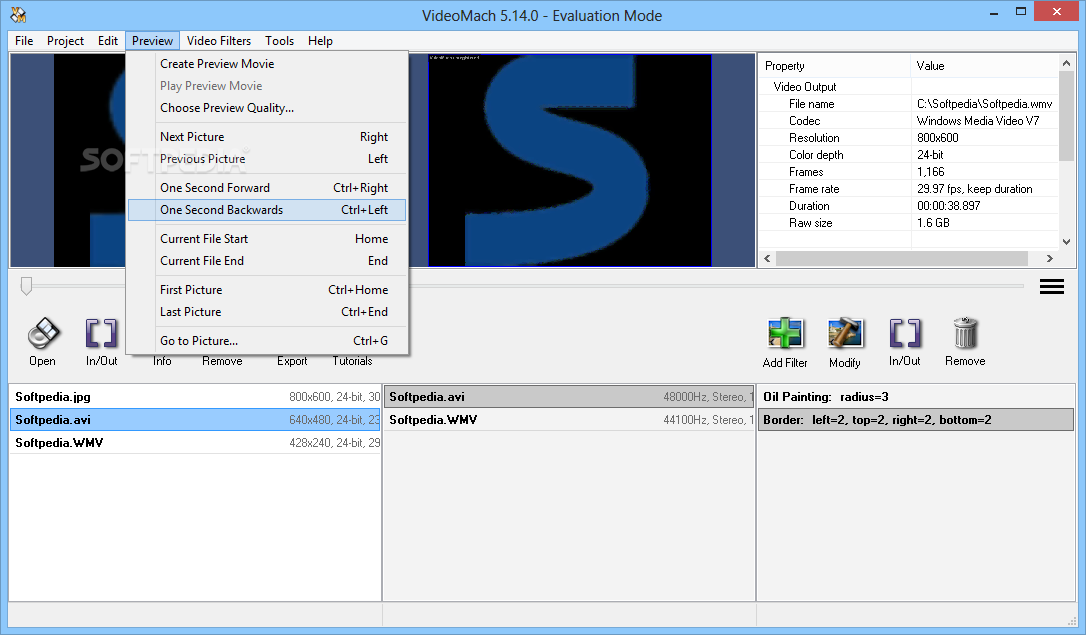Click the timeline position slider handle
Viewport: 1086px width, 635px height.
coord(26,286)
